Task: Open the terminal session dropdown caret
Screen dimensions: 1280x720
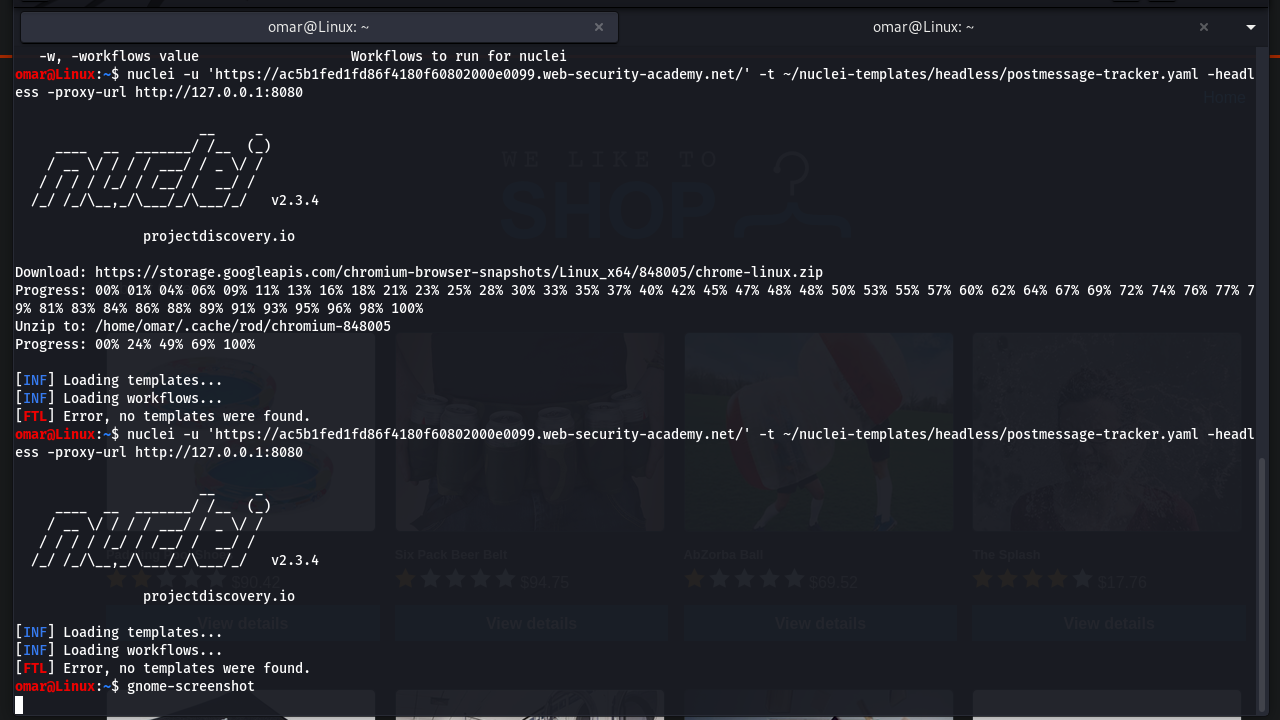Action: pyautogui.click(x=1250, y=27)
